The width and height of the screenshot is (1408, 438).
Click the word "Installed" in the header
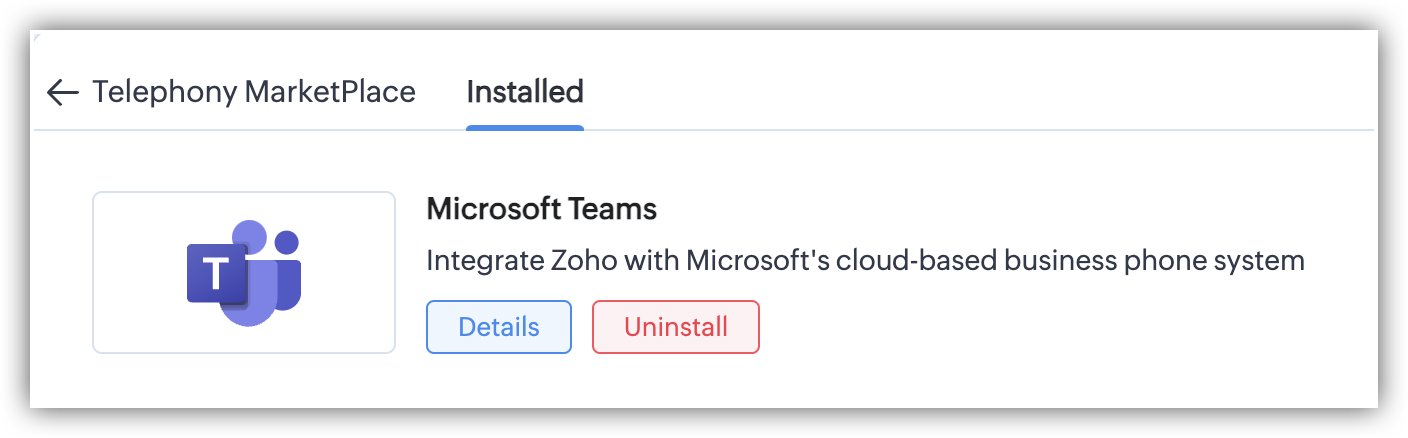point(524,92)
